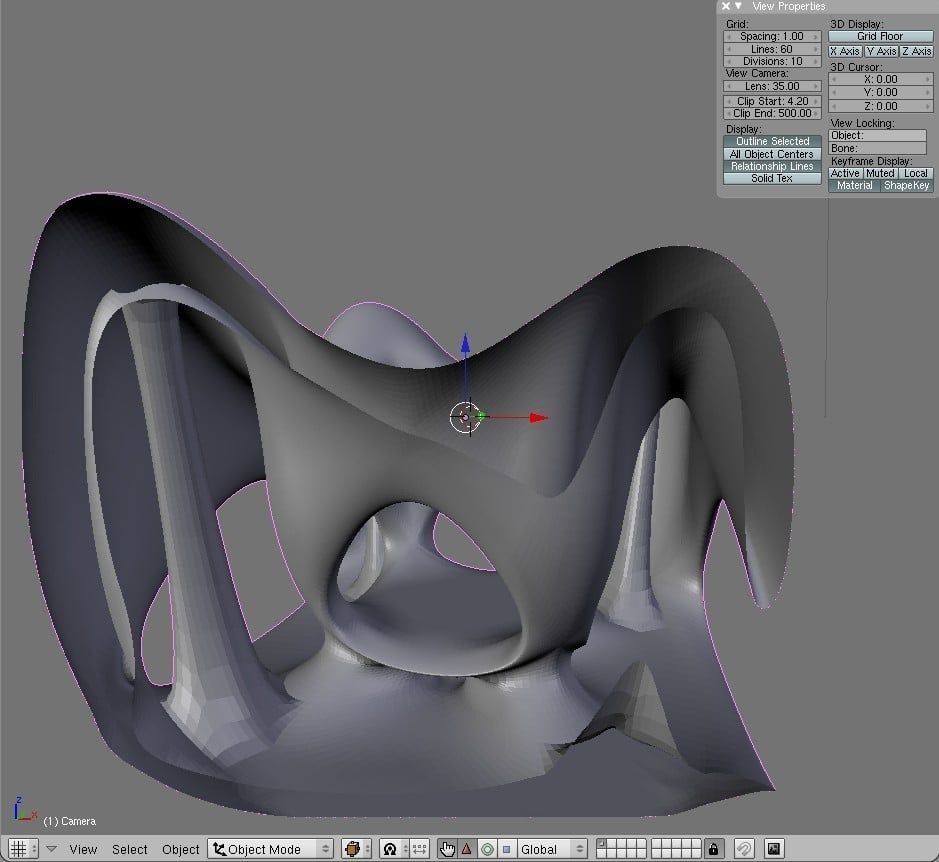Open the Global orientation dropdown
939x862 pixels.
549,849
